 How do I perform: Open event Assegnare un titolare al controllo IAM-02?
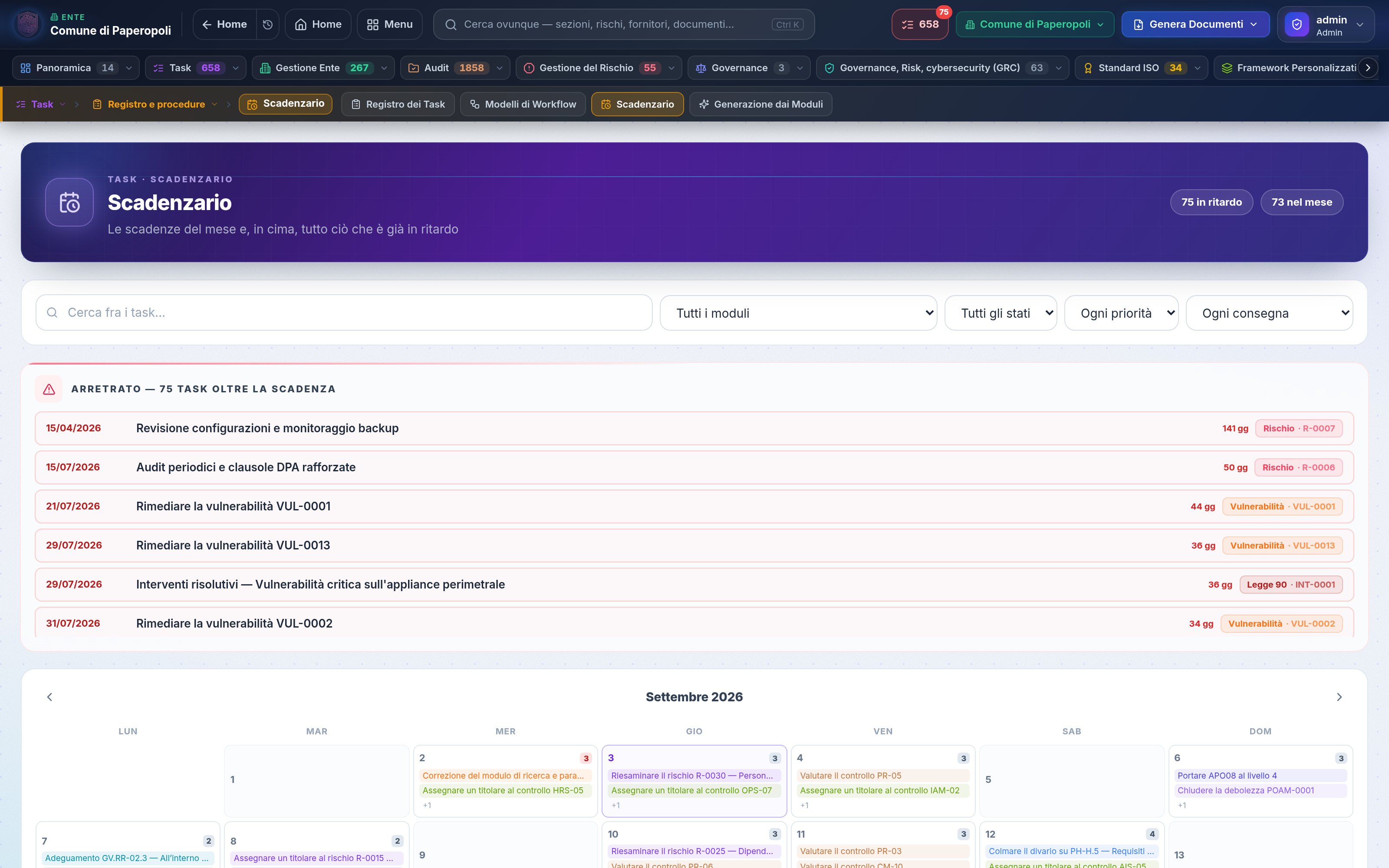883,790
